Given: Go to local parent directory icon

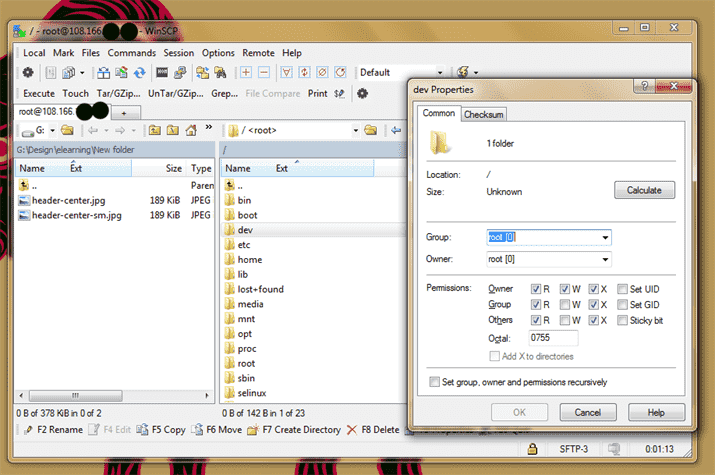Looking at the screenshot, I should tap(155, 130).
